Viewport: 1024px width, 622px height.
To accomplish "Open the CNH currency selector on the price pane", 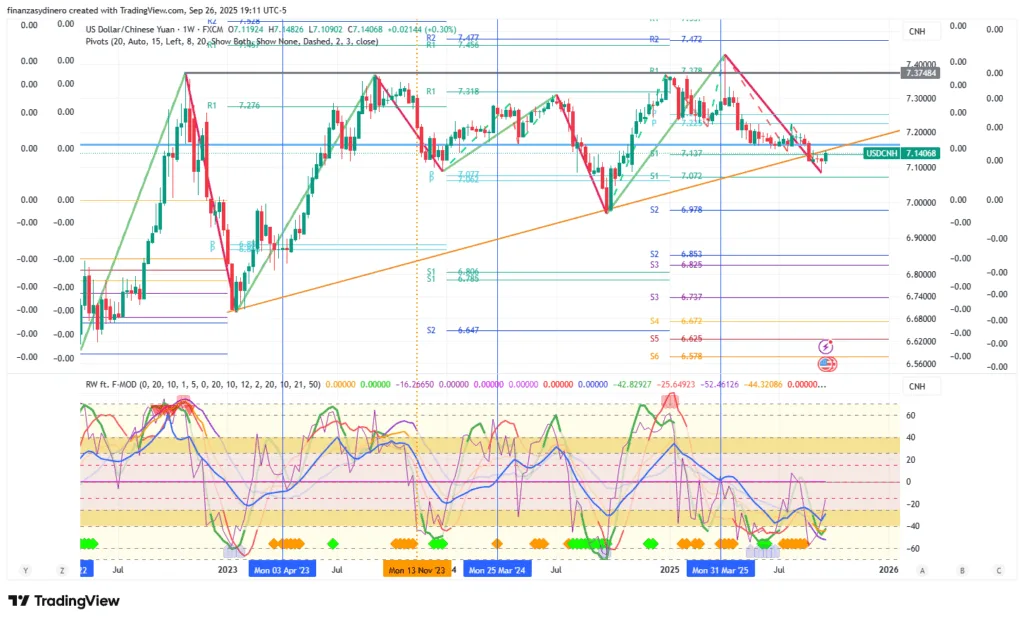I will pos(916,32).
